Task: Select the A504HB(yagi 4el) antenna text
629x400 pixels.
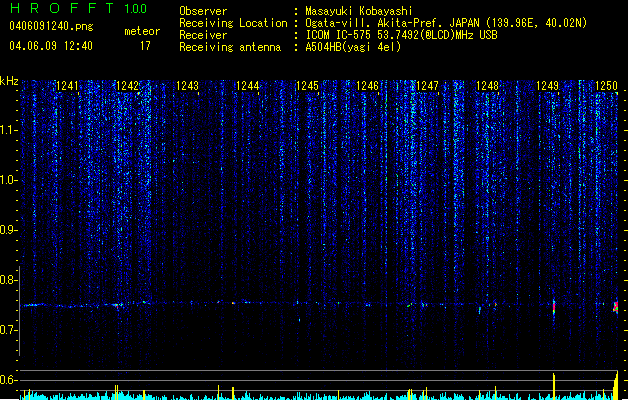Action: click(x=353, y=47)
